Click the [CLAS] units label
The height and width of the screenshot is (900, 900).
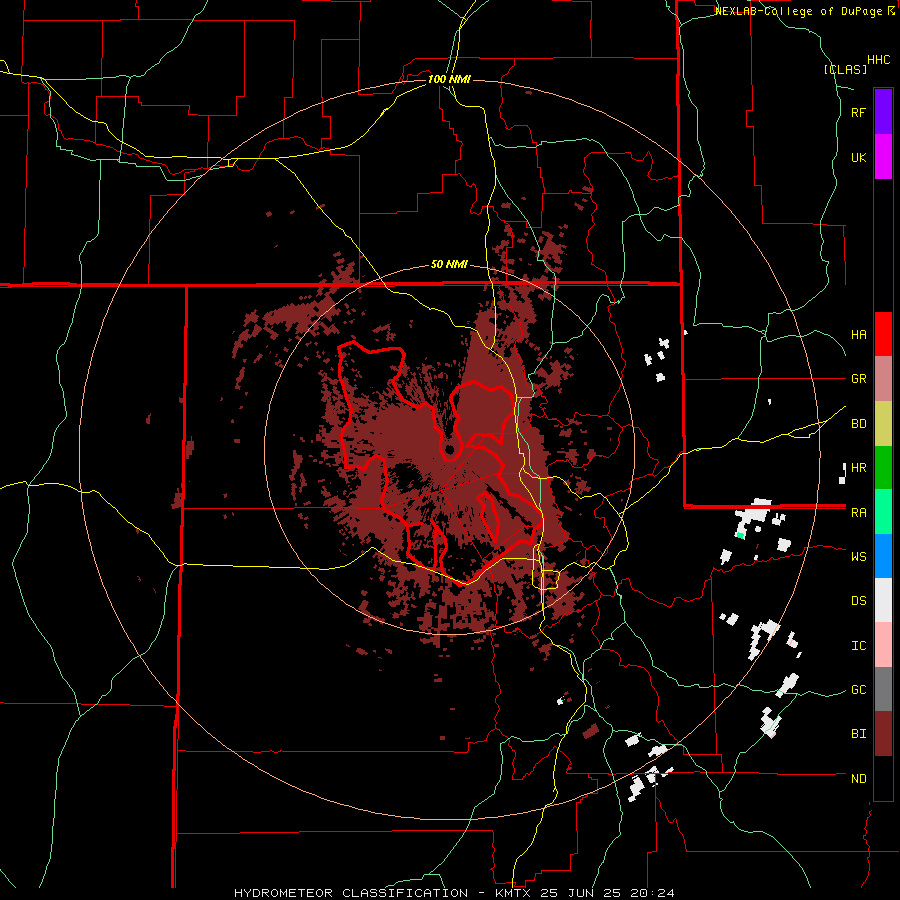(845, 69)
